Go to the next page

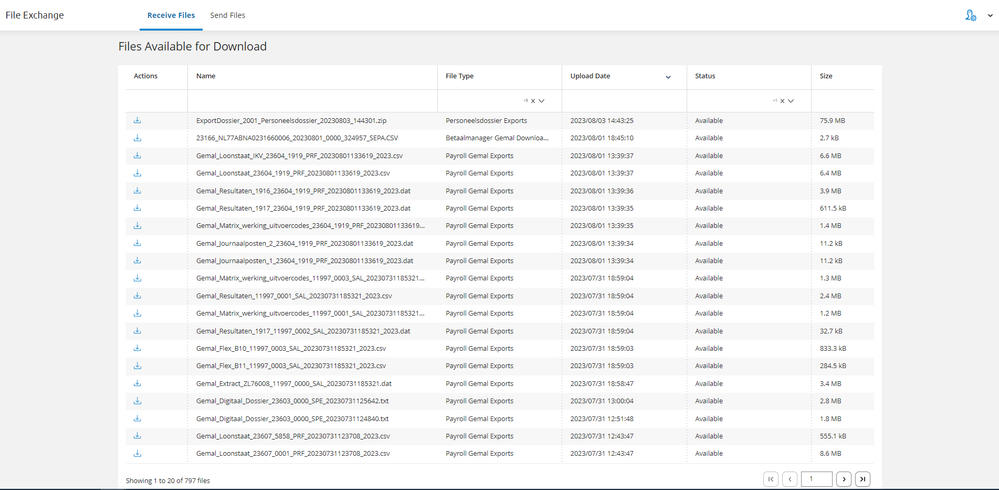click(x=844, y=479)
